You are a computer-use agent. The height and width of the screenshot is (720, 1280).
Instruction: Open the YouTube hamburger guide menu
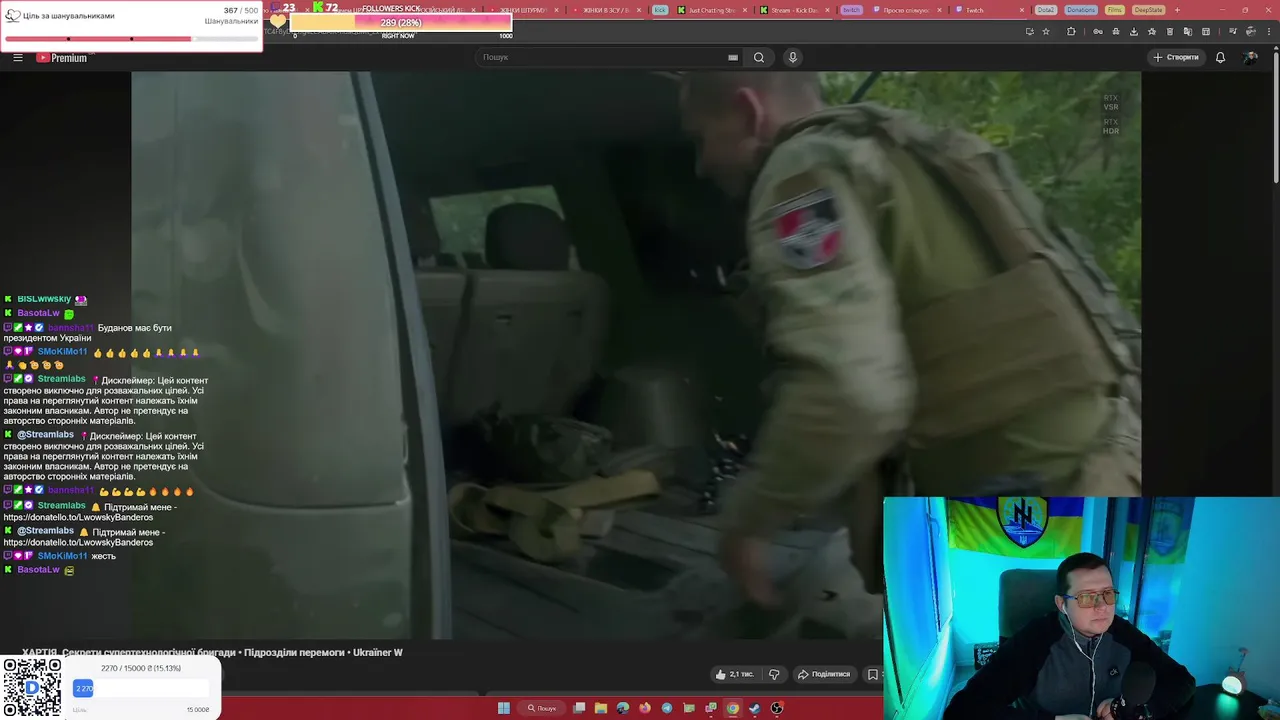point(17,57)
